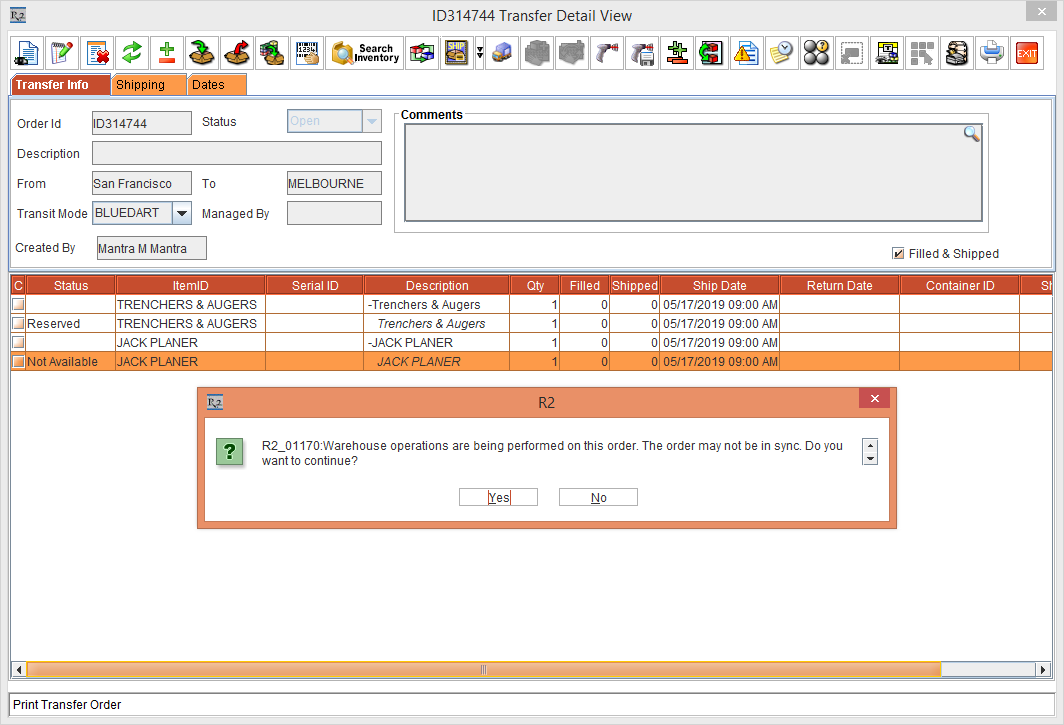Click No to cancel the warning
Screen dimensions: 1064x725
tap(597, 497)
